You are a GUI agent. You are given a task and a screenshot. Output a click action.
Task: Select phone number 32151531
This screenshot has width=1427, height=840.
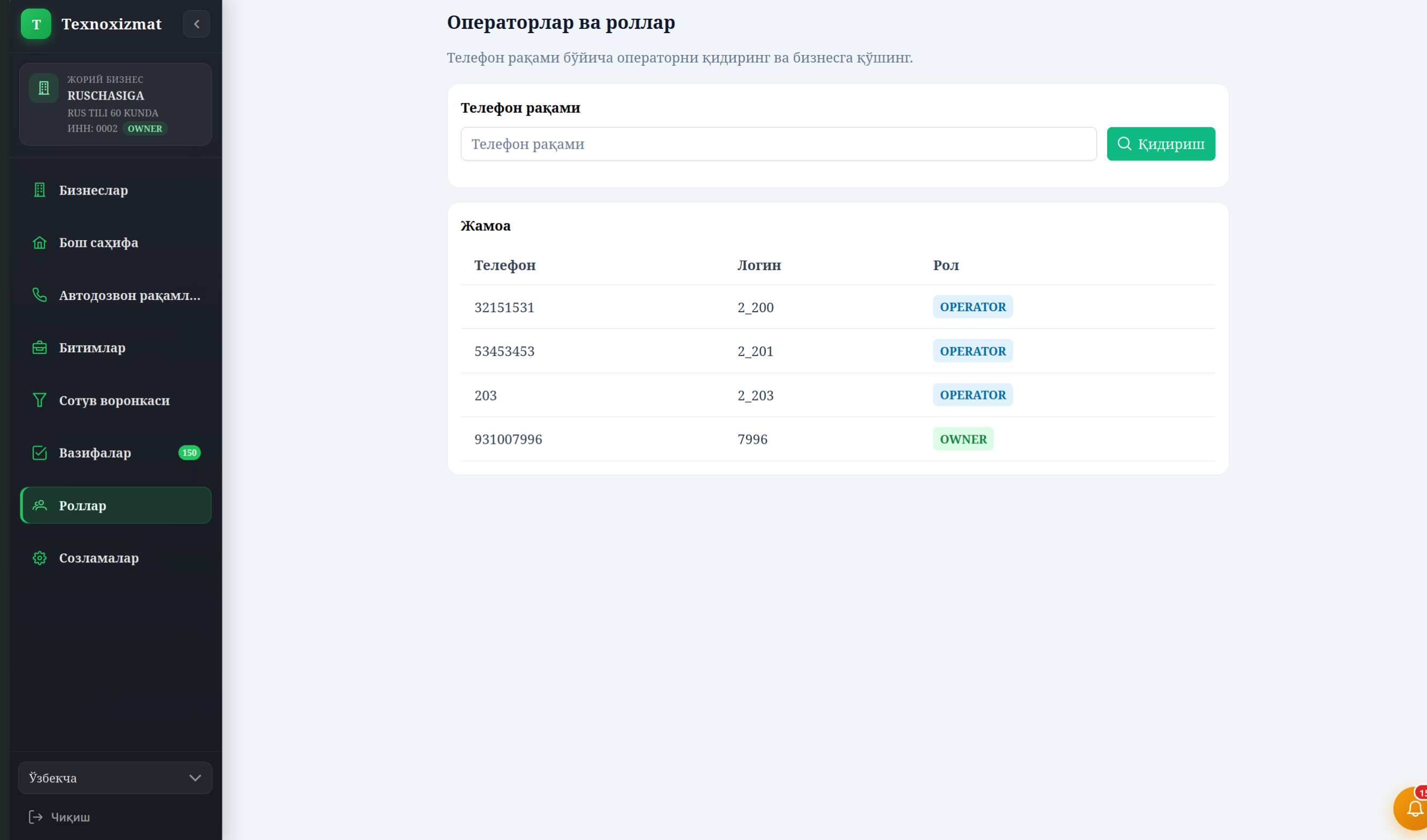pyautogui.click(x=504, y=307)
